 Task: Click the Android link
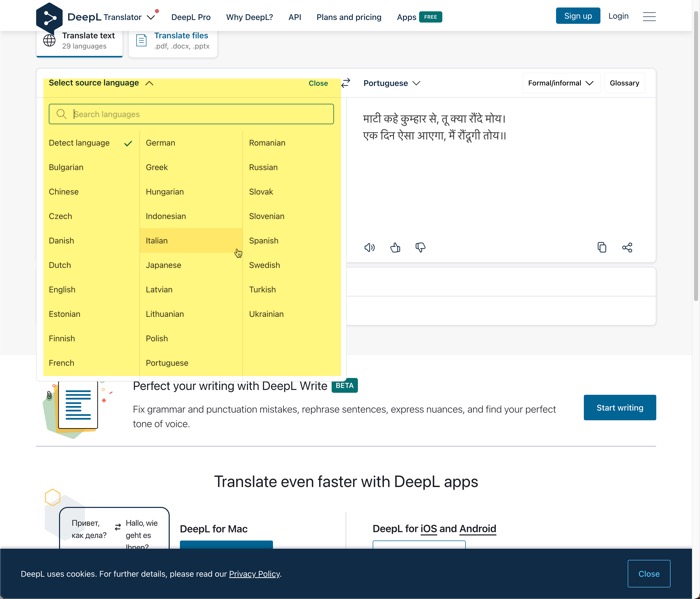tap(478, 529)
